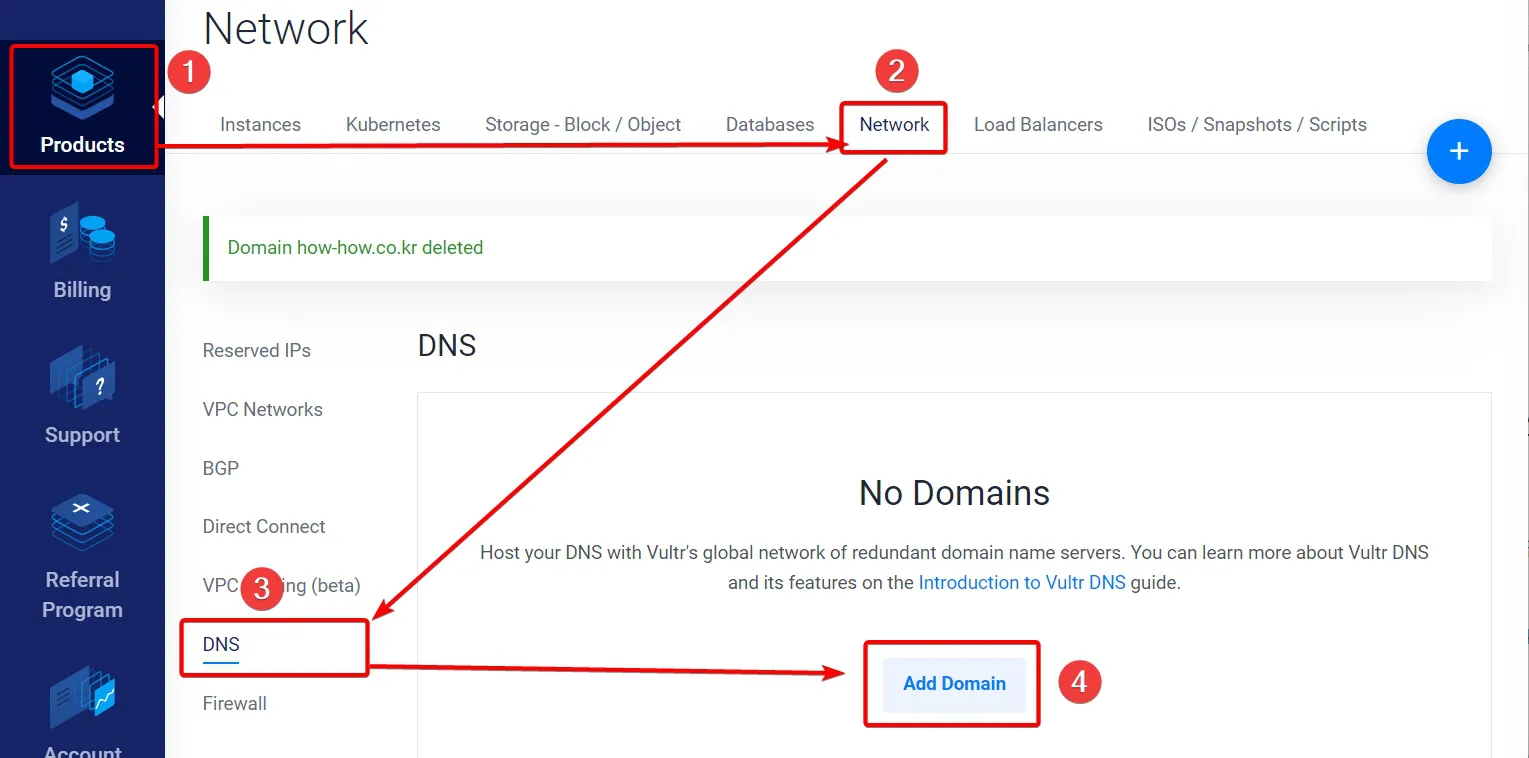
Task: Open VPC Networks in the side menu
Action: [263, 410]
